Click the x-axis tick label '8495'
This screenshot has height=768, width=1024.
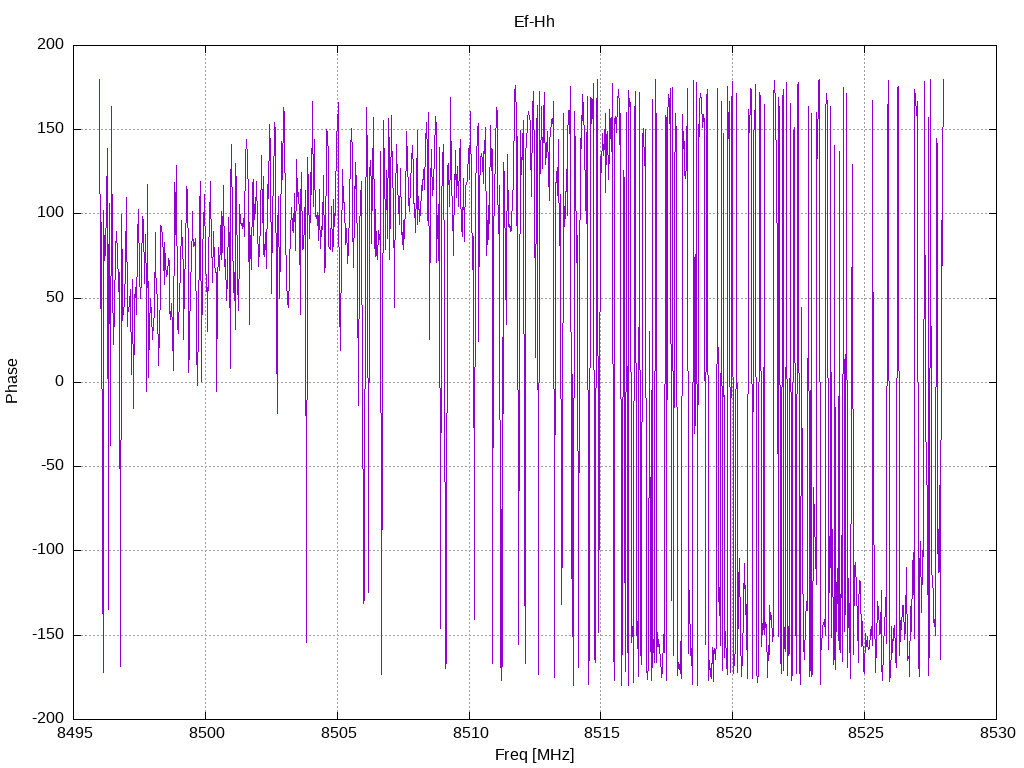tap(74, 733)
